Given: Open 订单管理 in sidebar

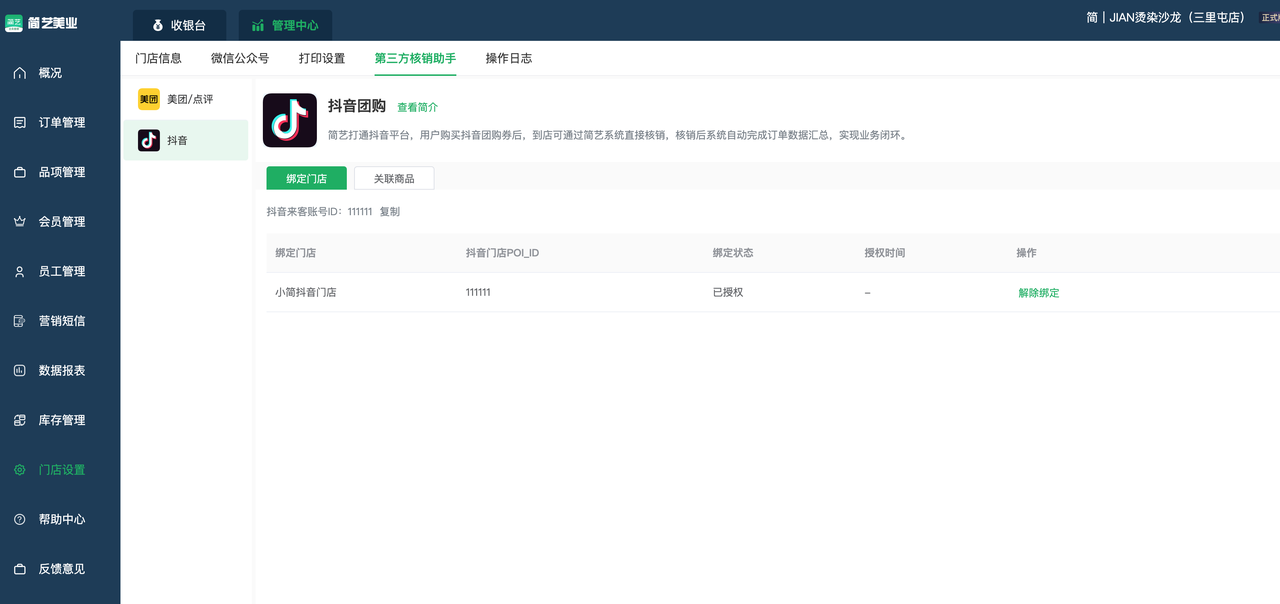Looking at the screenshot, I should (x=60, y=123).
